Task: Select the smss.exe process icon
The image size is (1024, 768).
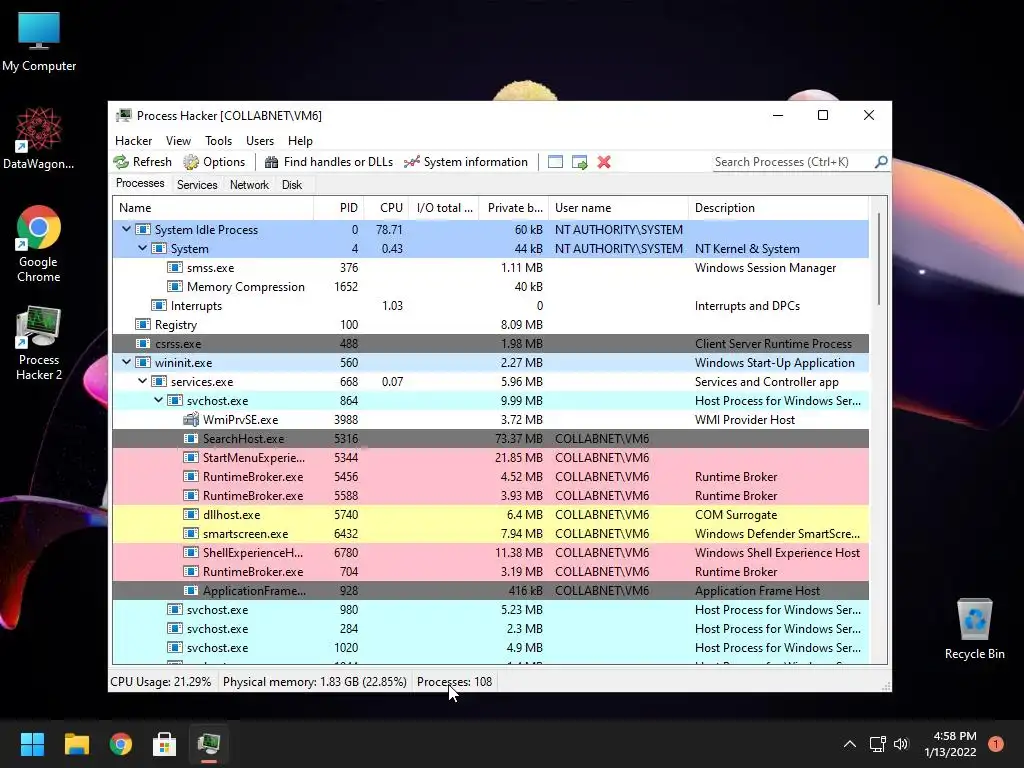Action: coord(174,267)
